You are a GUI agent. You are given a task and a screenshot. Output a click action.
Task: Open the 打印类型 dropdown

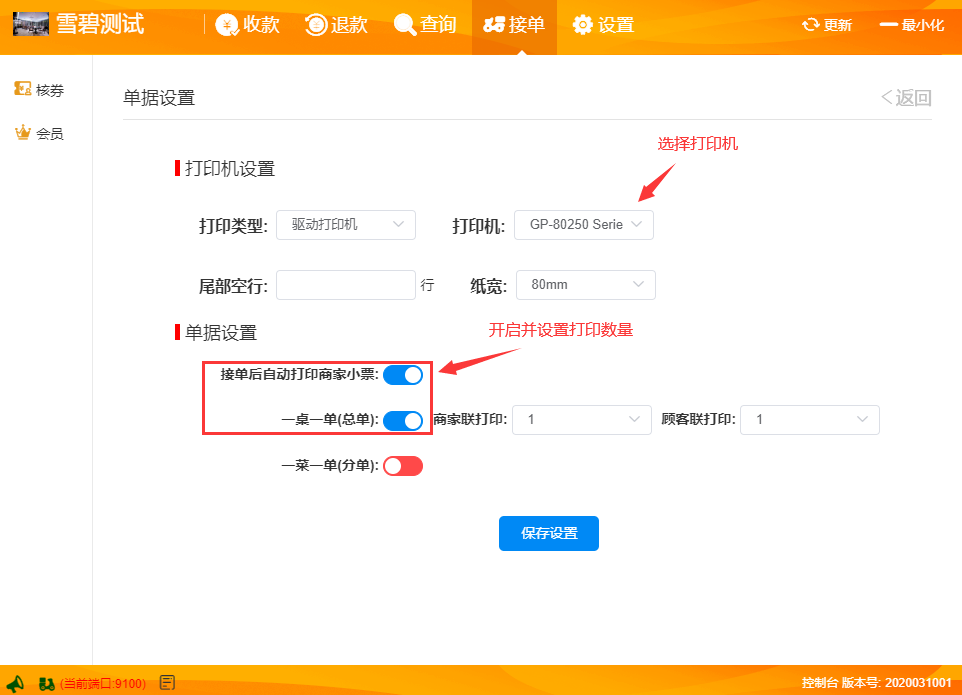345,225
